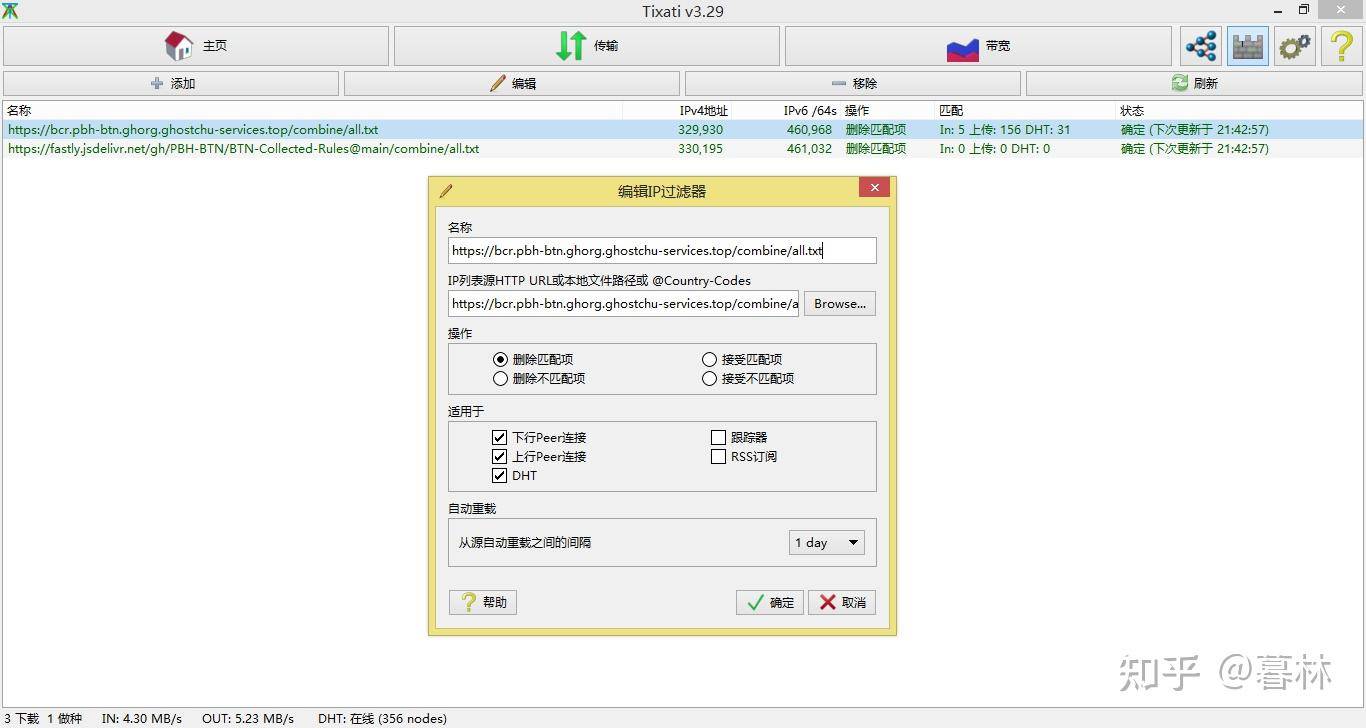This screenshot has width=1366, height=728.
Task: Click the IN: 4.30 MB/s status text
Action: (142, 718)
